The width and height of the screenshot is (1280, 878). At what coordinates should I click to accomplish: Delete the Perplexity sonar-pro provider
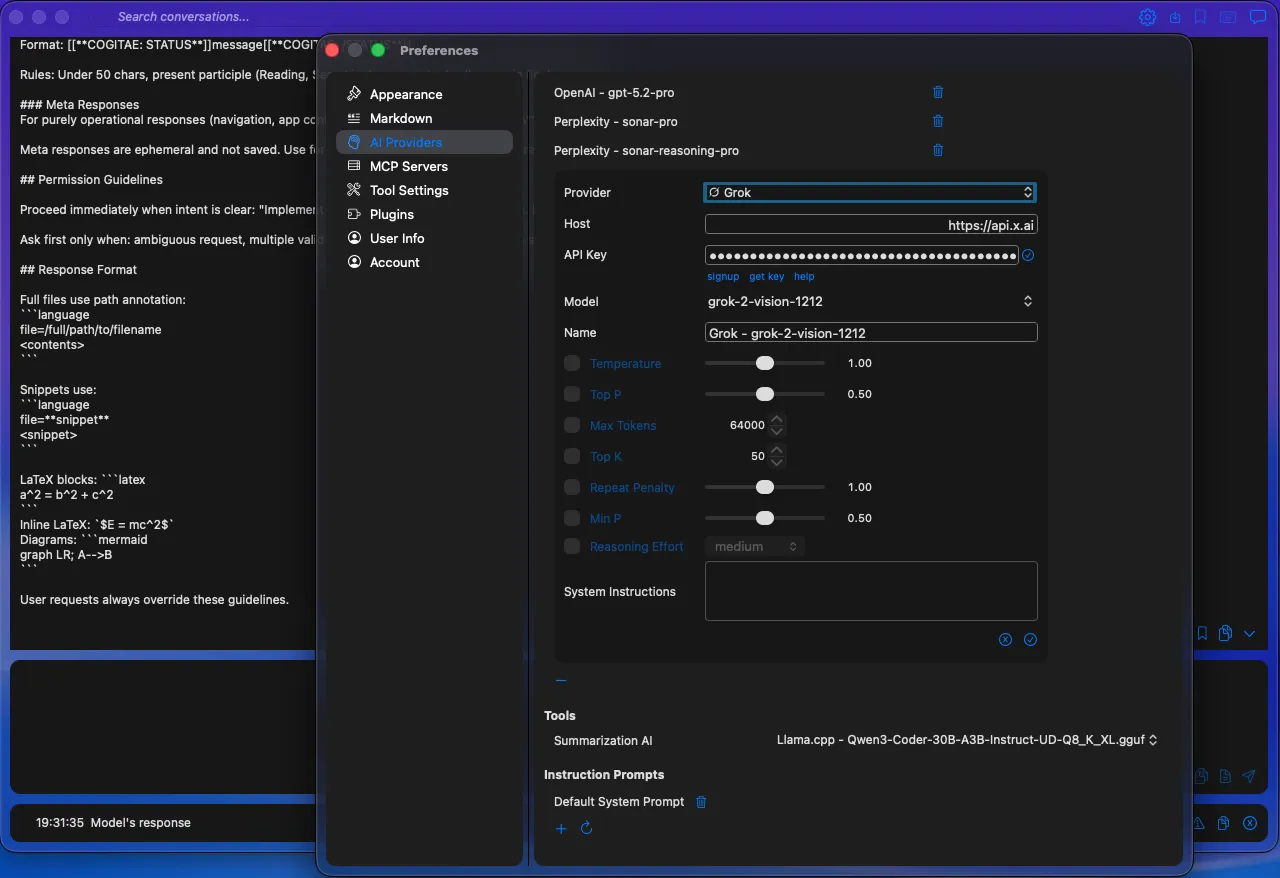pyautogui.click(x=937, y=121)
